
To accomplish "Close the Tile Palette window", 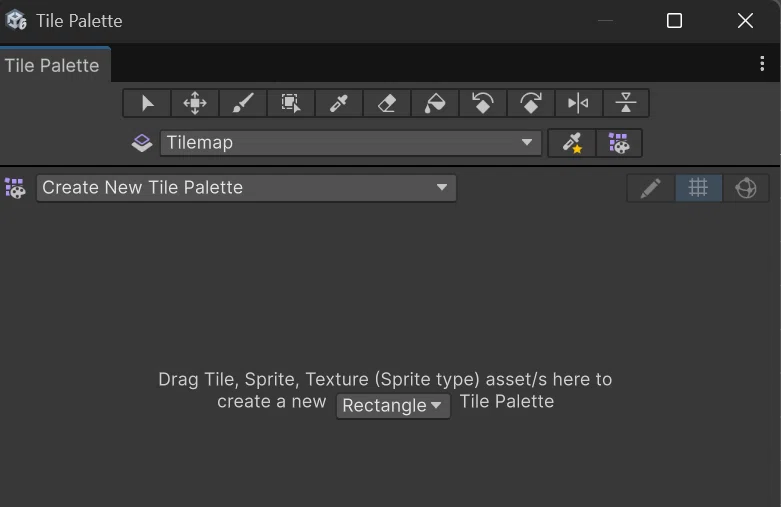I will click(x=745, y=20).
